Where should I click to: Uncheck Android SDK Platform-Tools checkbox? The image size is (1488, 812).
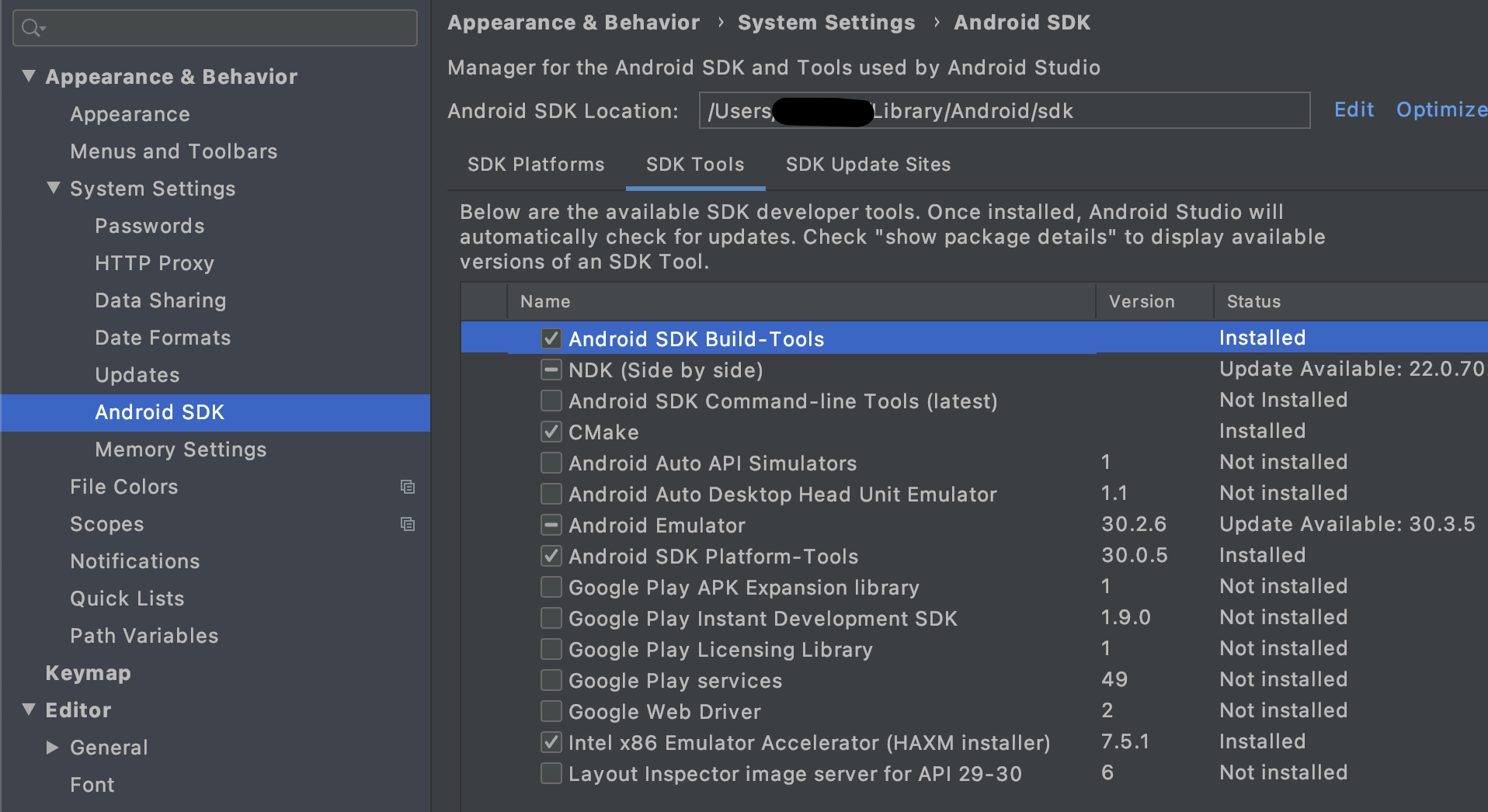tap(551, 556)
